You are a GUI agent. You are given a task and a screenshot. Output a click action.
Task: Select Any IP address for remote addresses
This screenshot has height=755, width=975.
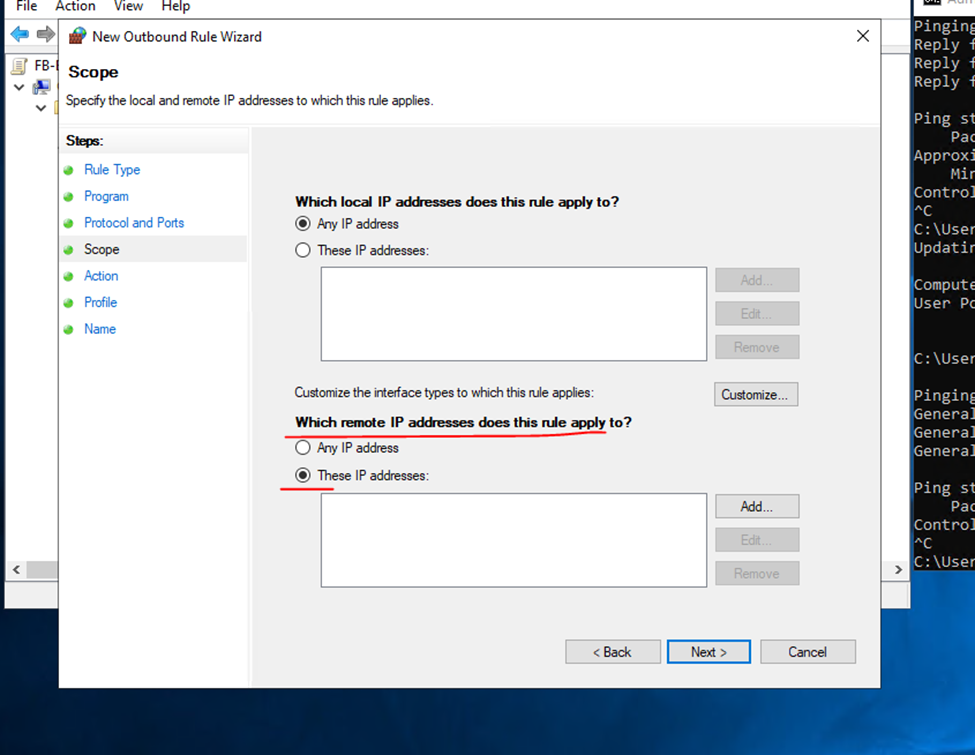point(303,448)
